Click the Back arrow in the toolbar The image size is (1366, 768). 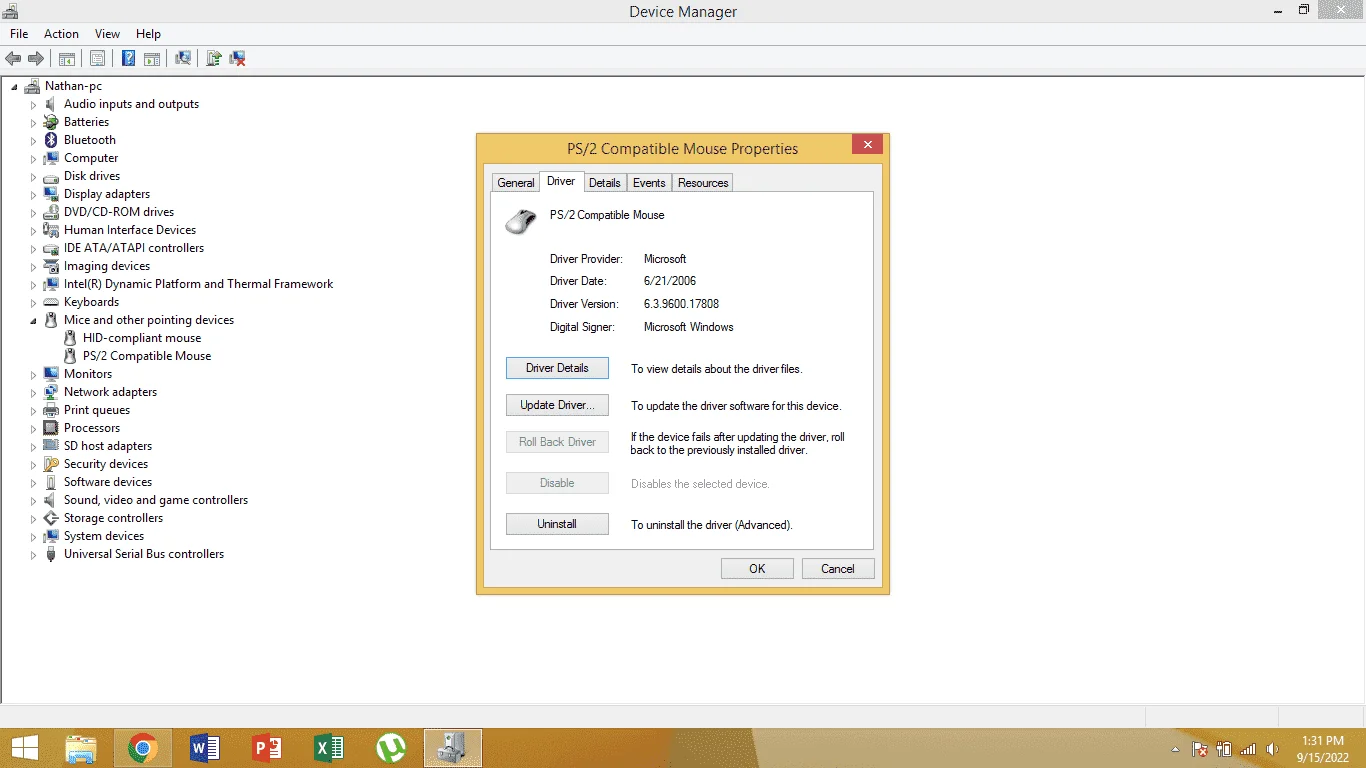point(13,58)
